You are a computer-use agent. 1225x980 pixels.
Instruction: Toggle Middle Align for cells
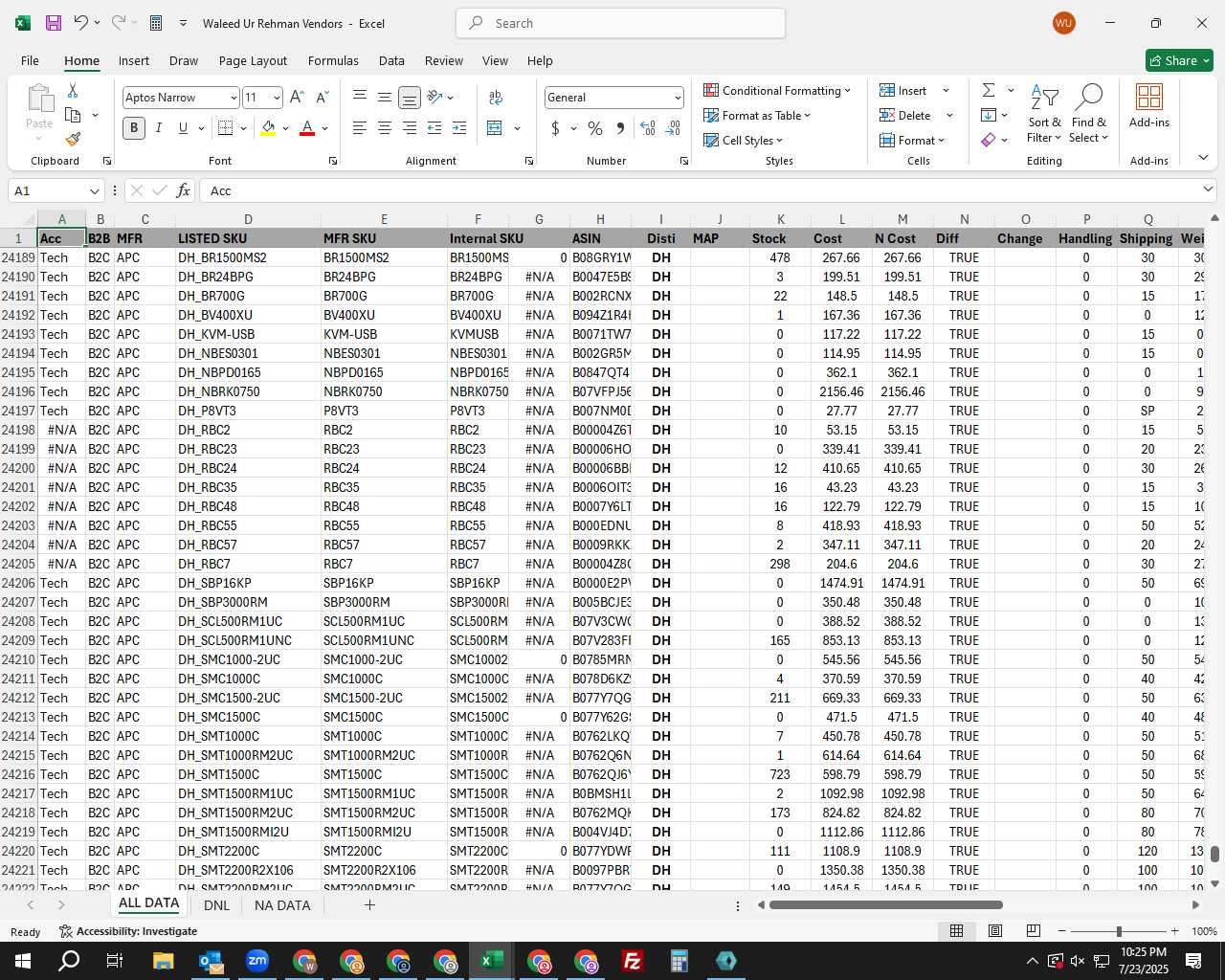point(385,98)
